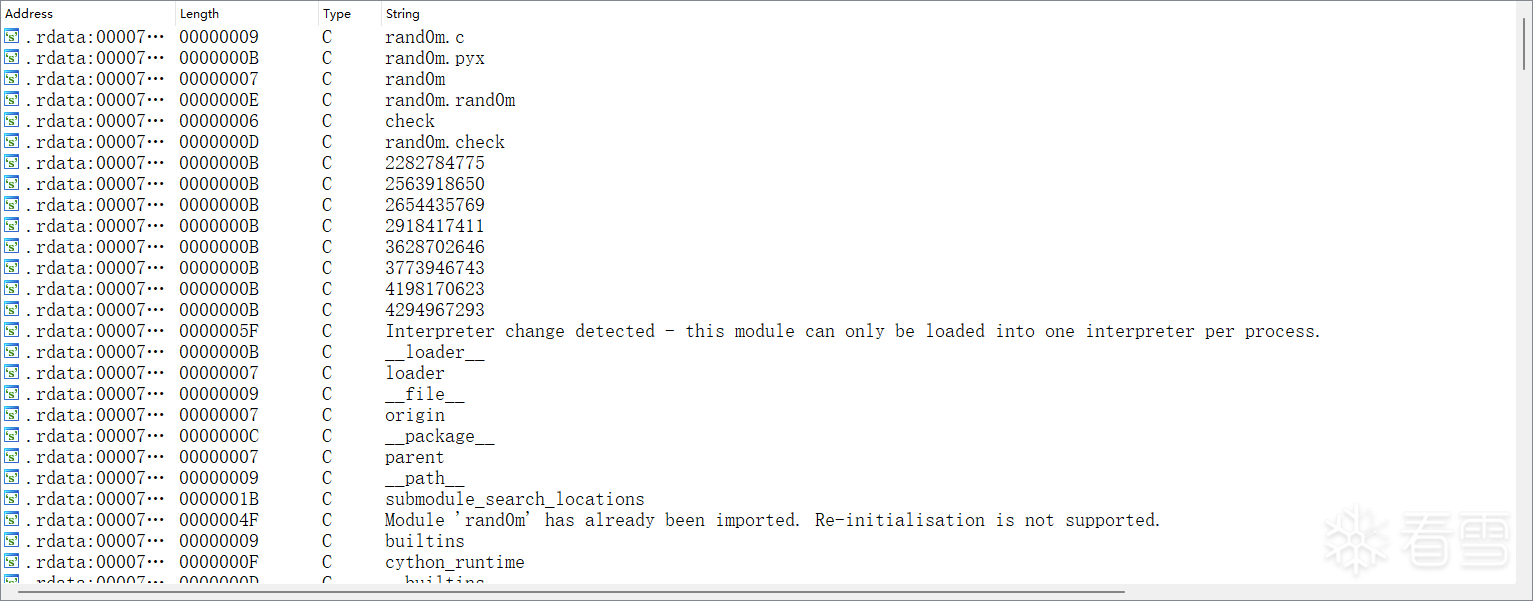Select the rand0m.check string row
Screen dimensions: 1533x601
coord(445,142)
